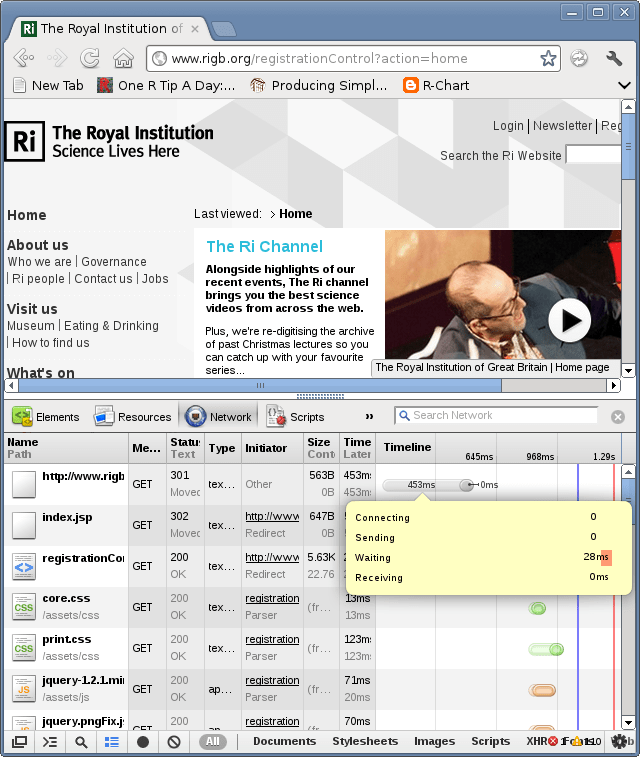Screen dimensions: 640x757
Task: Sort by the Status column header
Action: click(186, 448)
